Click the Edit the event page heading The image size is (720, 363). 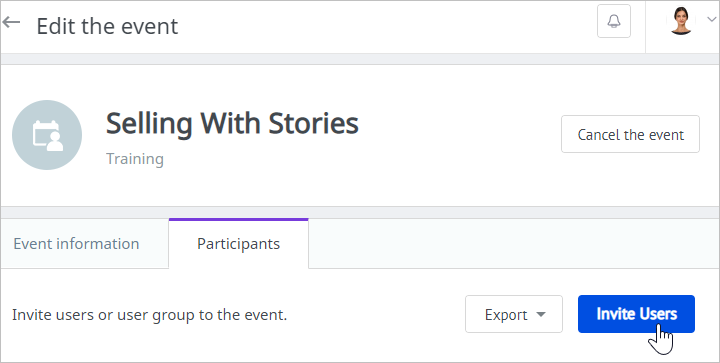coord(107,26)
